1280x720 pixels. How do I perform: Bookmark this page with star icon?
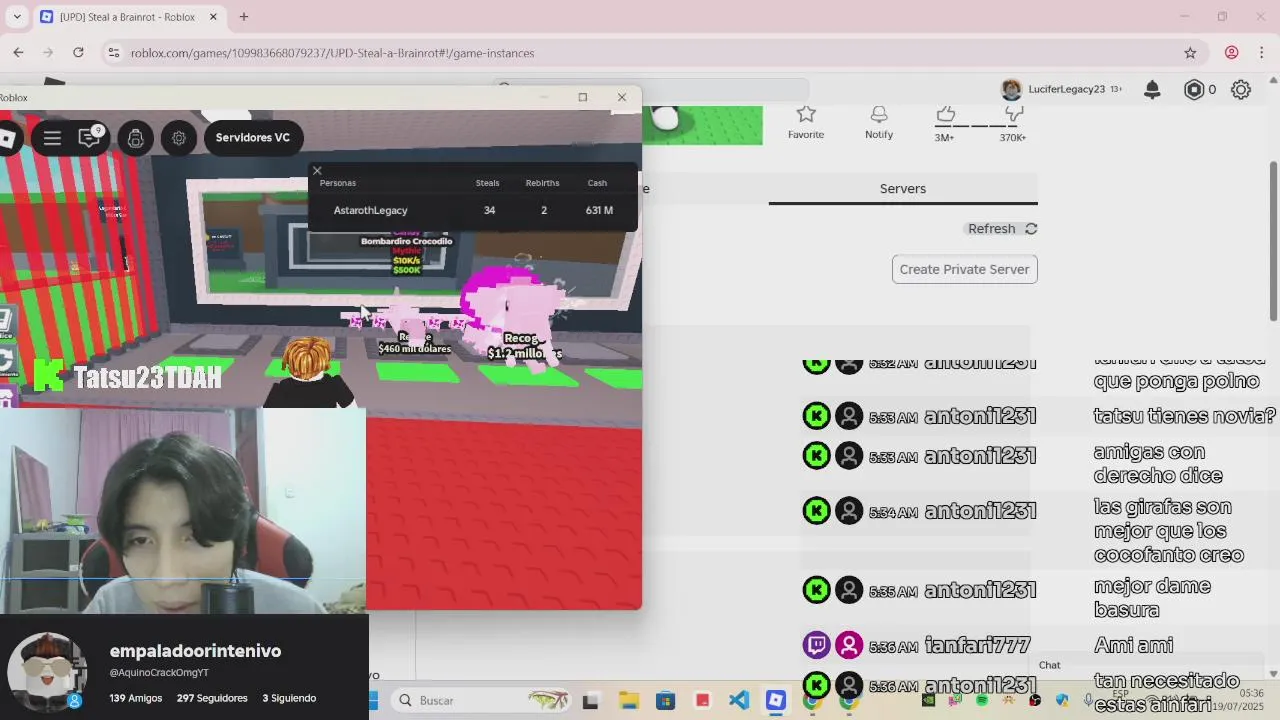point(1190,53)
